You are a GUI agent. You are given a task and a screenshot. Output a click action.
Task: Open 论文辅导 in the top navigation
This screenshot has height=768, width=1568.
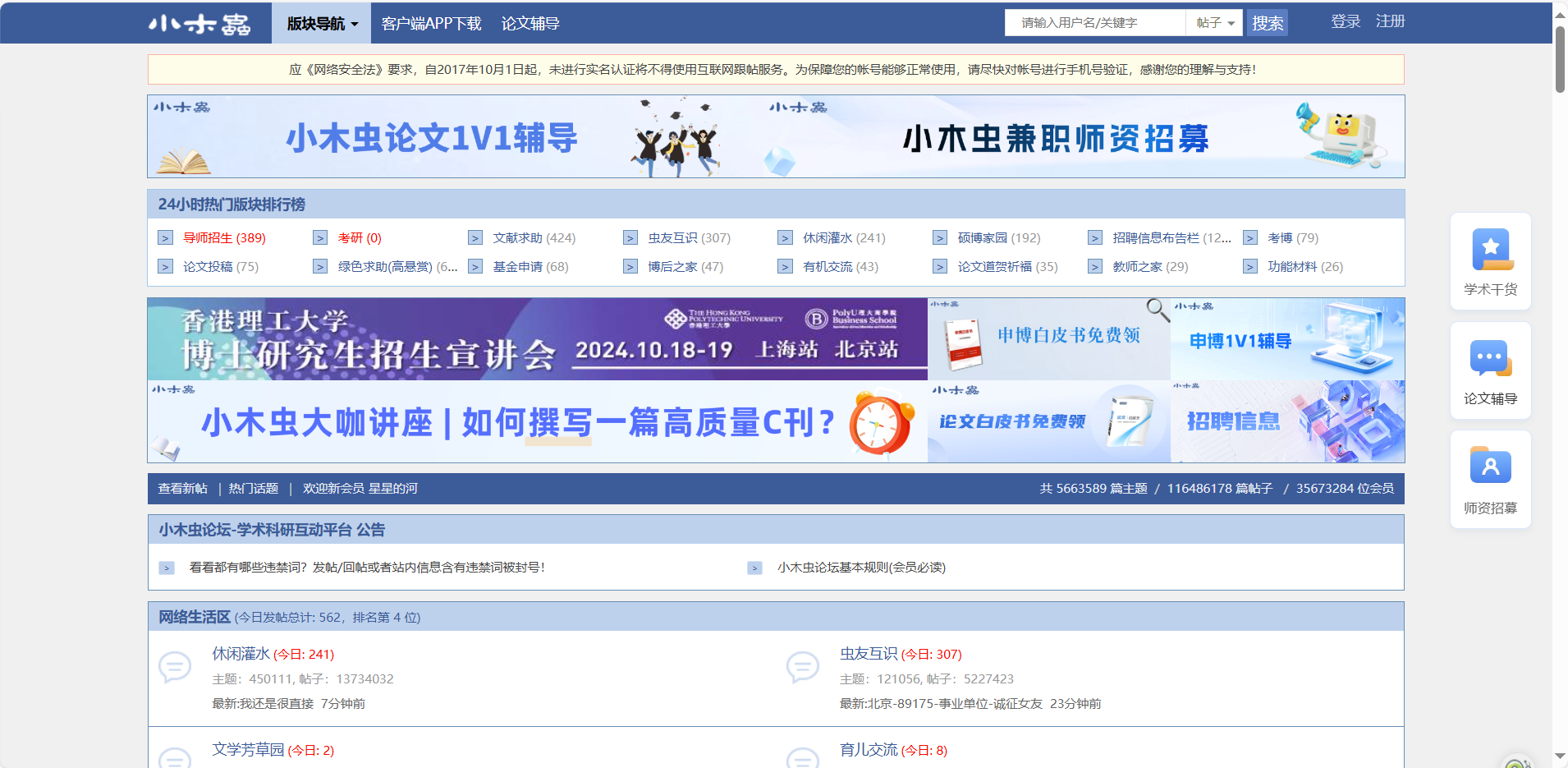pos(530,24)
